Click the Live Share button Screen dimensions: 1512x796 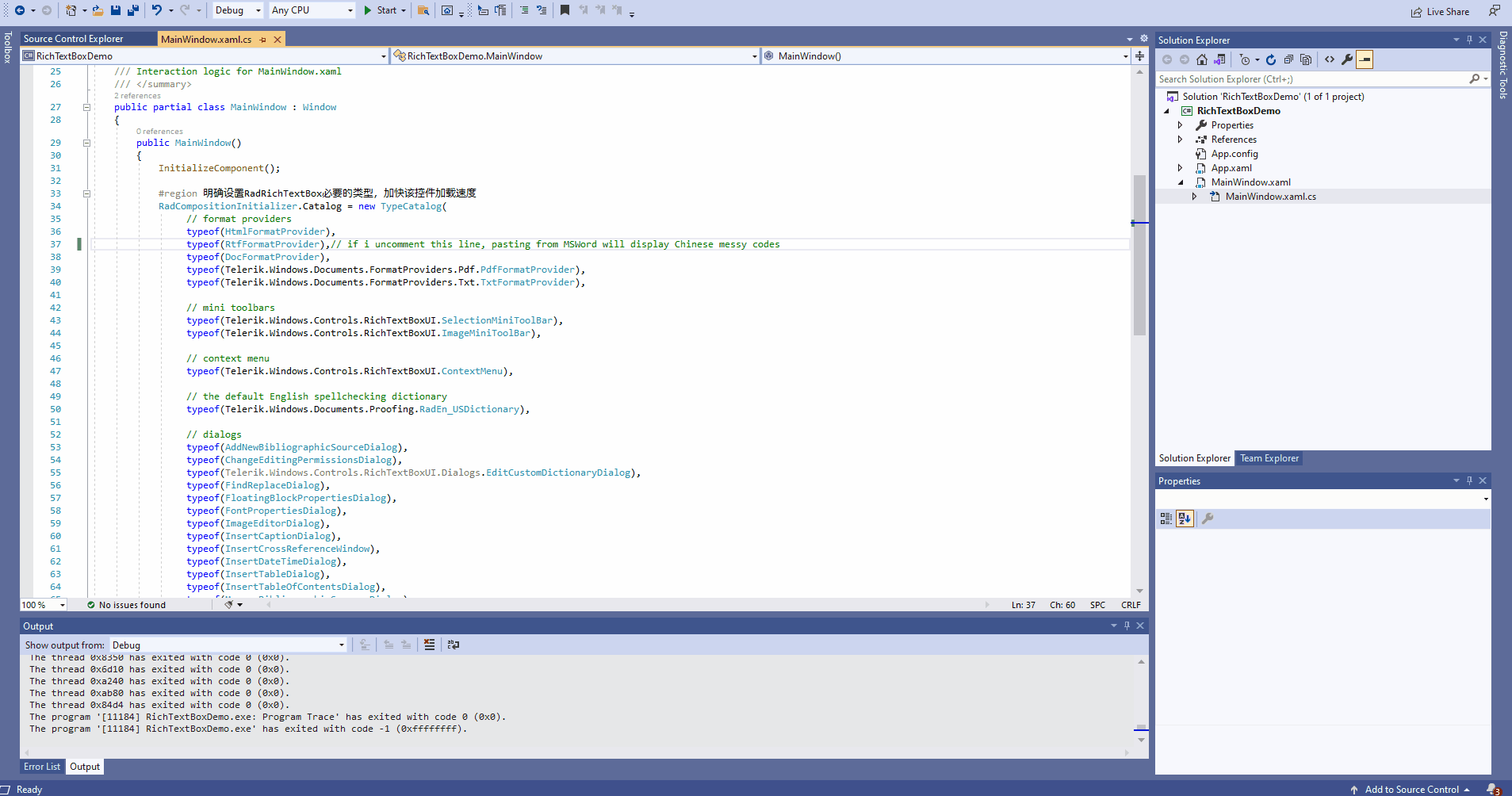point(1440,11)
